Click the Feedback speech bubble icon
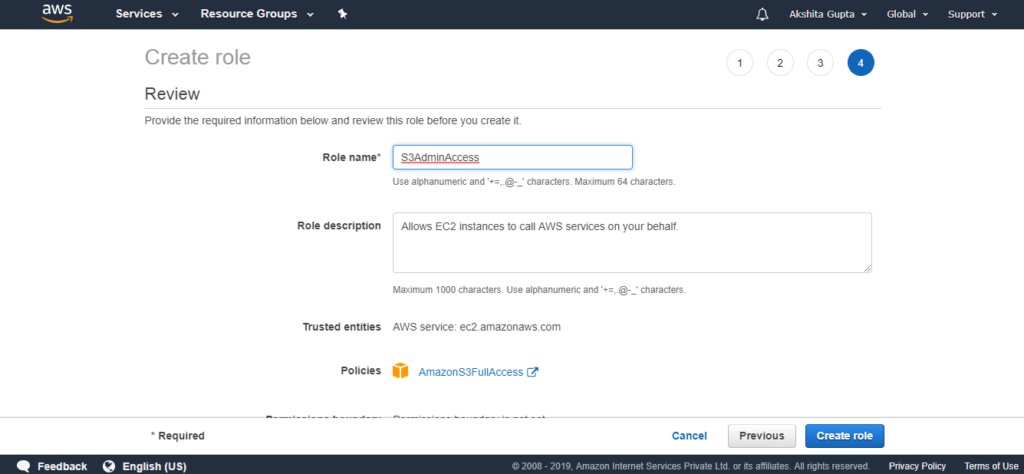 click(x=24, y=466)
